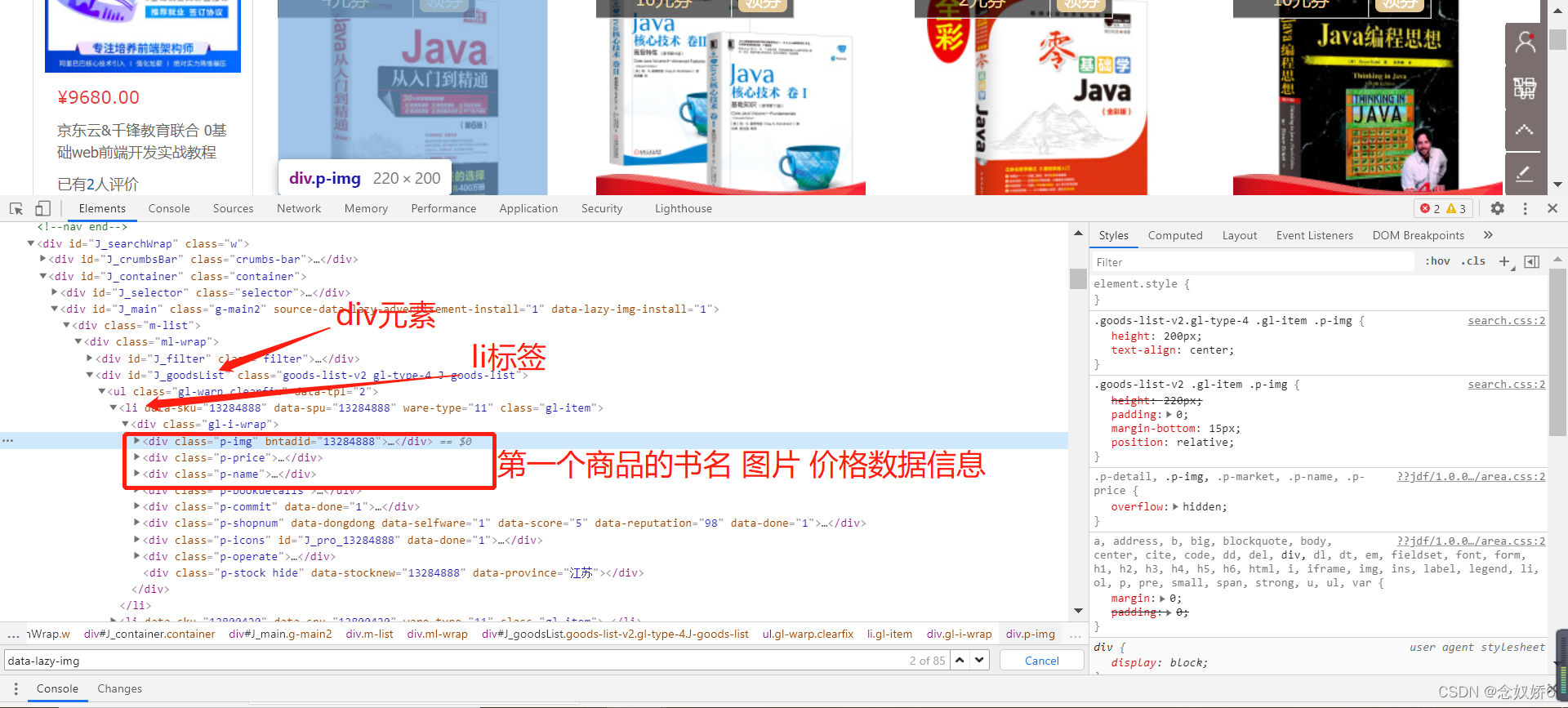
Task: Expand the p-operate div node
Action: click(136, 556)
